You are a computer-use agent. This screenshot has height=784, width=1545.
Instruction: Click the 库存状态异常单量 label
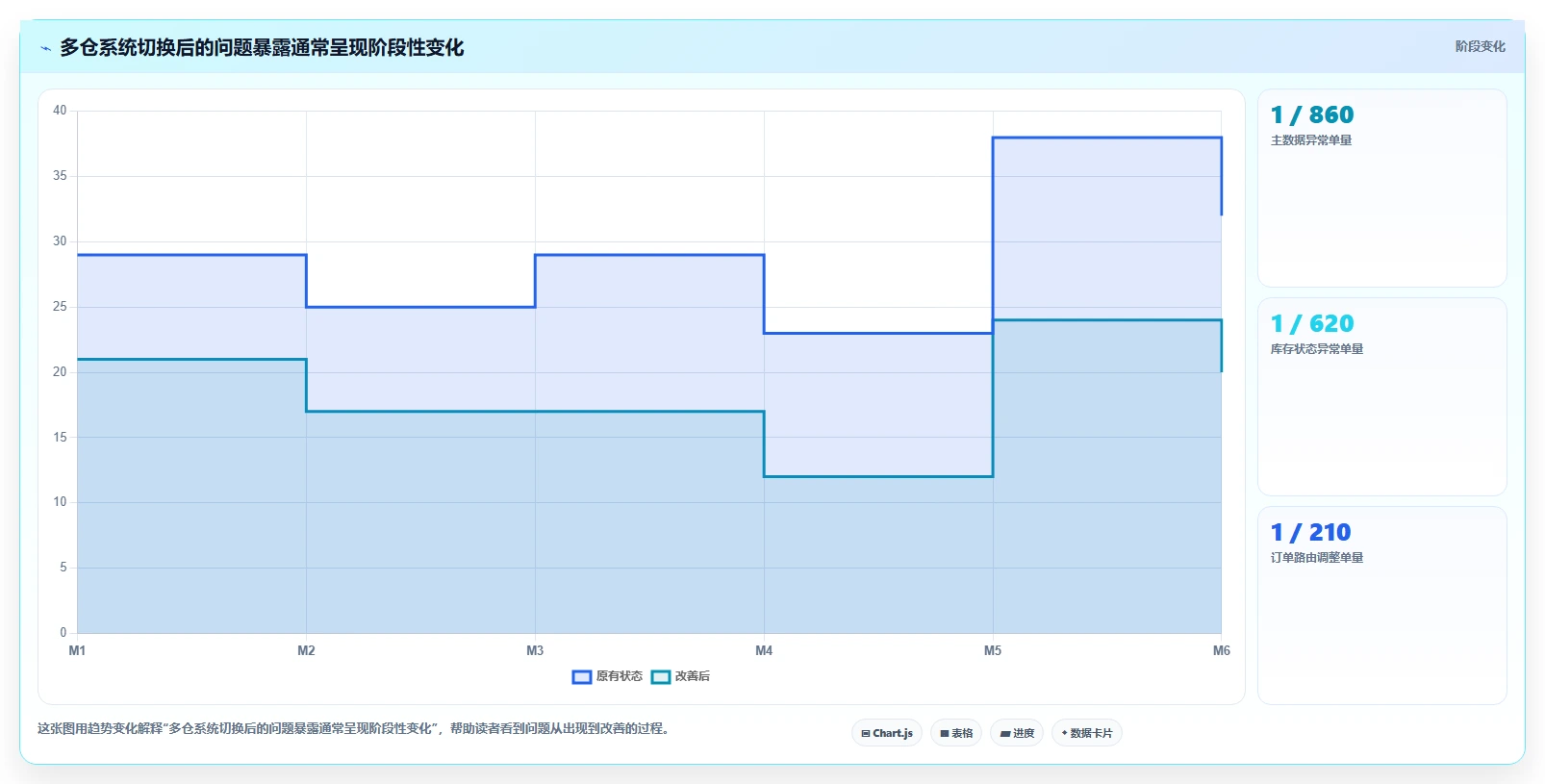pos(1317,349)
